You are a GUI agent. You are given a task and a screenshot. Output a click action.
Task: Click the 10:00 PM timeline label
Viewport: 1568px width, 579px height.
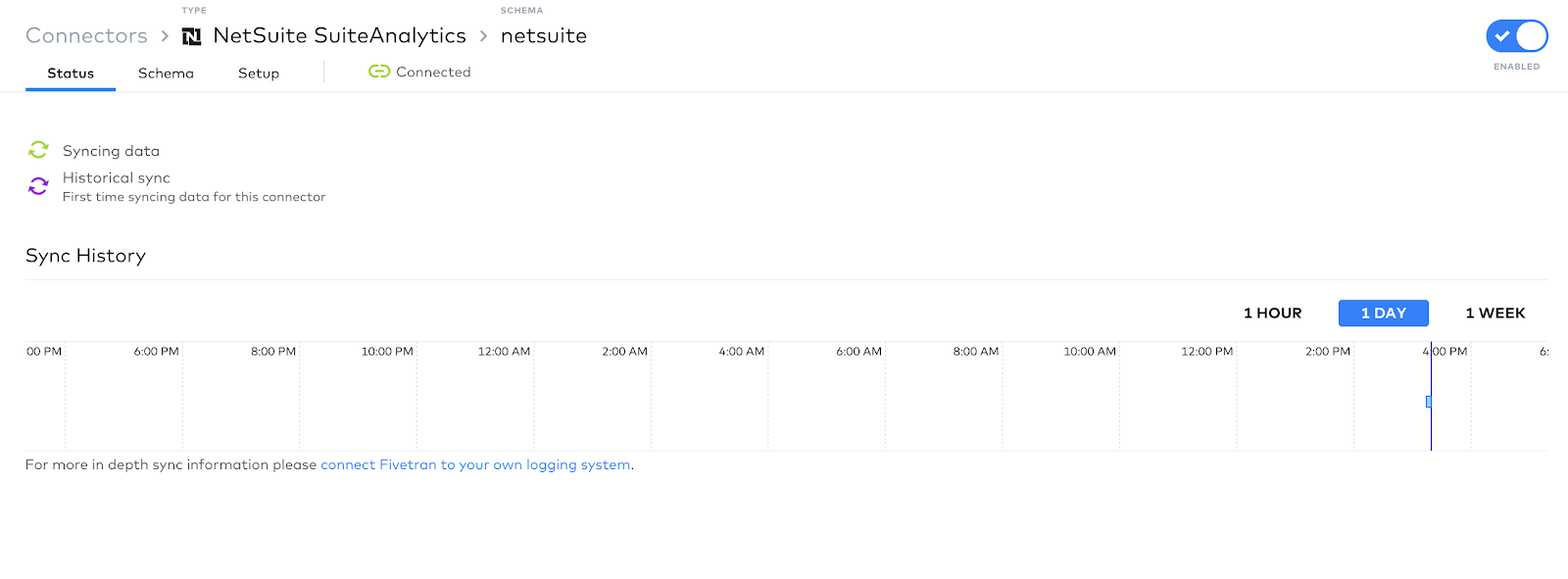pyautogui.click(x=387, y=352)
